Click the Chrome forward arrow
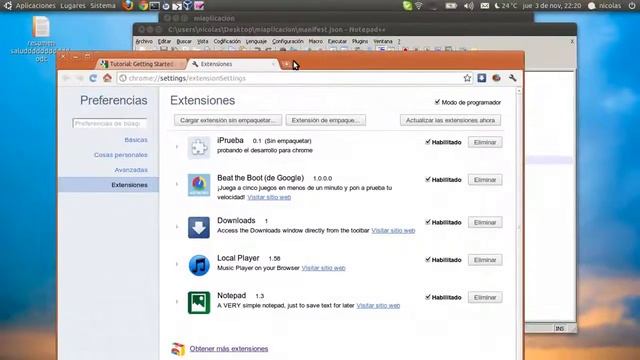The width and height of the screenshot is (640, 360). click(x=80, y=78)
